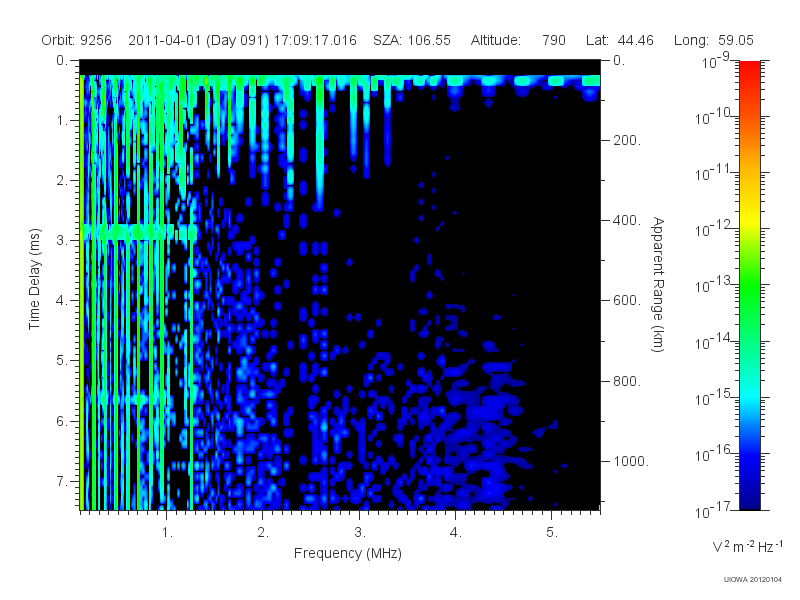Click the timestamp '17:09:17.016'
This screenshot has height=600, width=800.
(315, 40)
